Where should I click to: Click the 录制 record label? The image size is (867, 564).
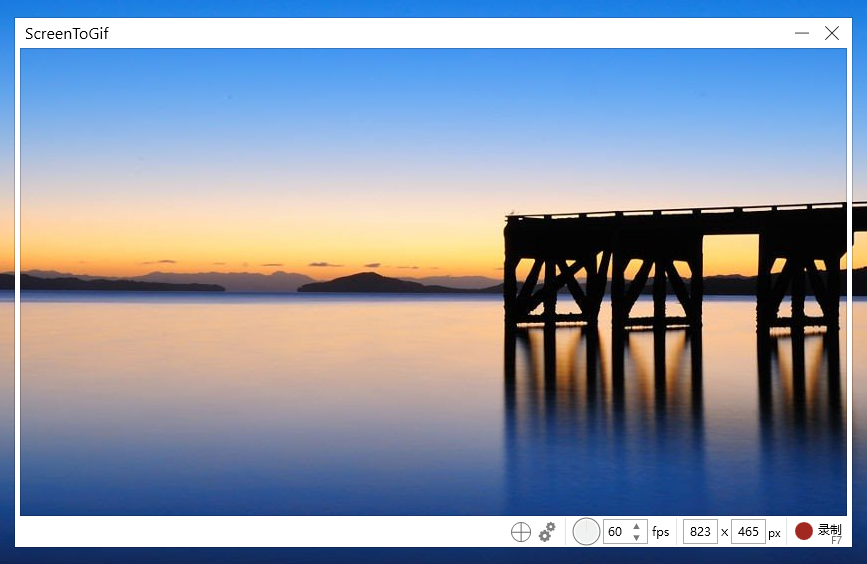829,530
